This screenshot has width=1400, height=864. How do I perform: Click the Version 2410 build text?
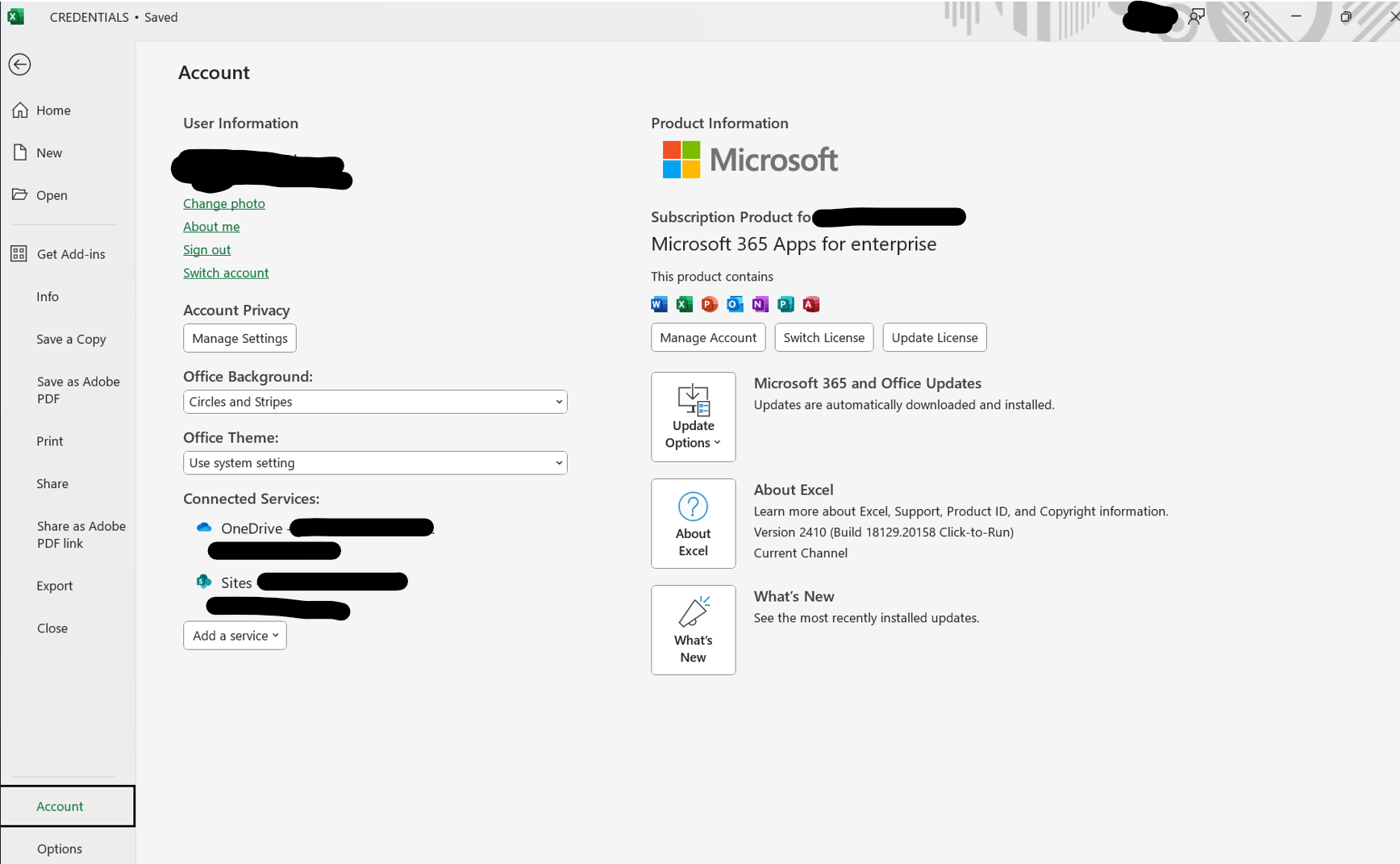[x=884, y=532]
